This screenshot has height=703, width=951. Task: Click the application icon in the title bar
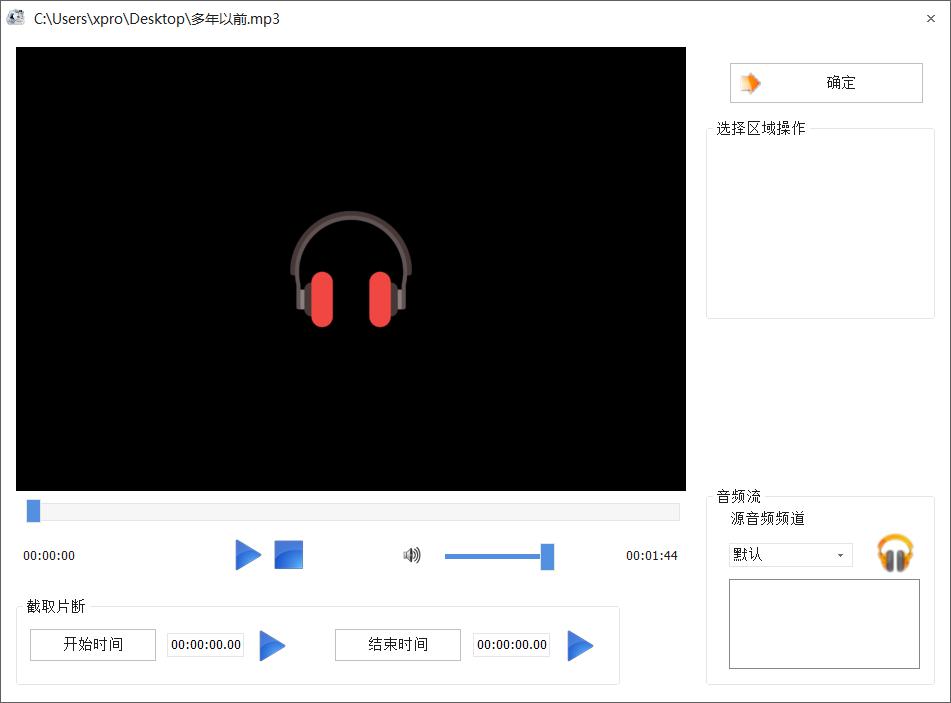tap(16, 18)
